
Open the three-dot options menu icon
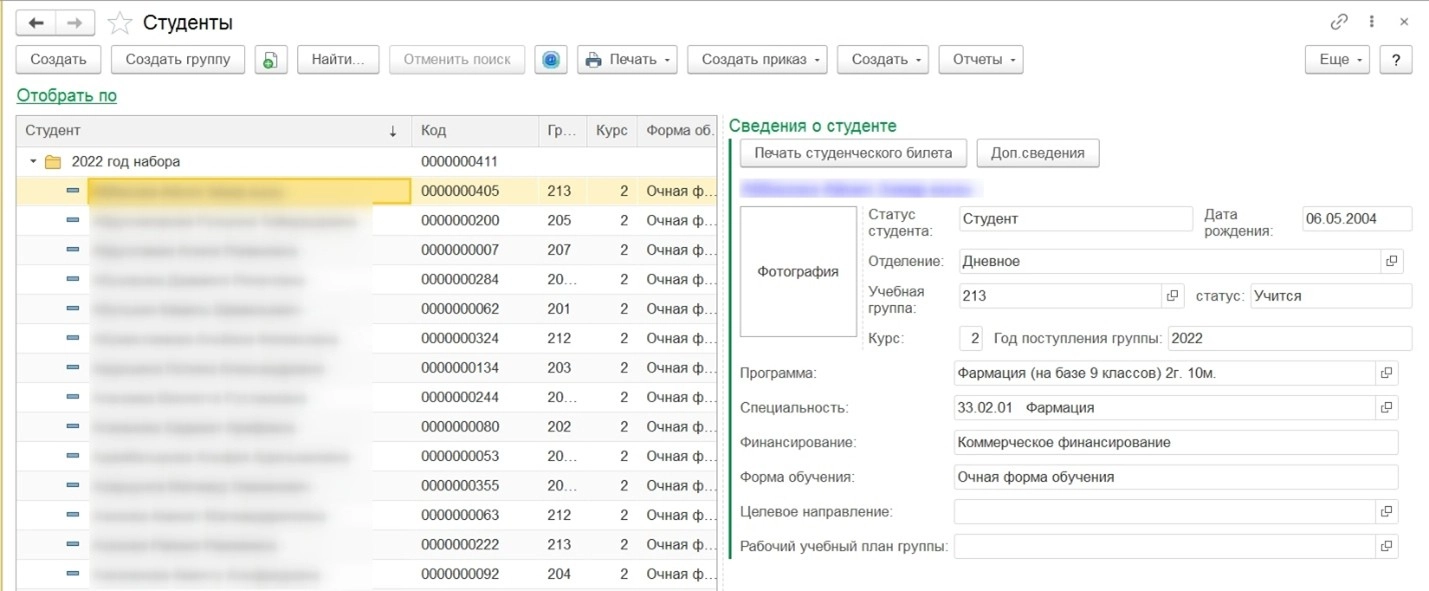(1372, 22)
